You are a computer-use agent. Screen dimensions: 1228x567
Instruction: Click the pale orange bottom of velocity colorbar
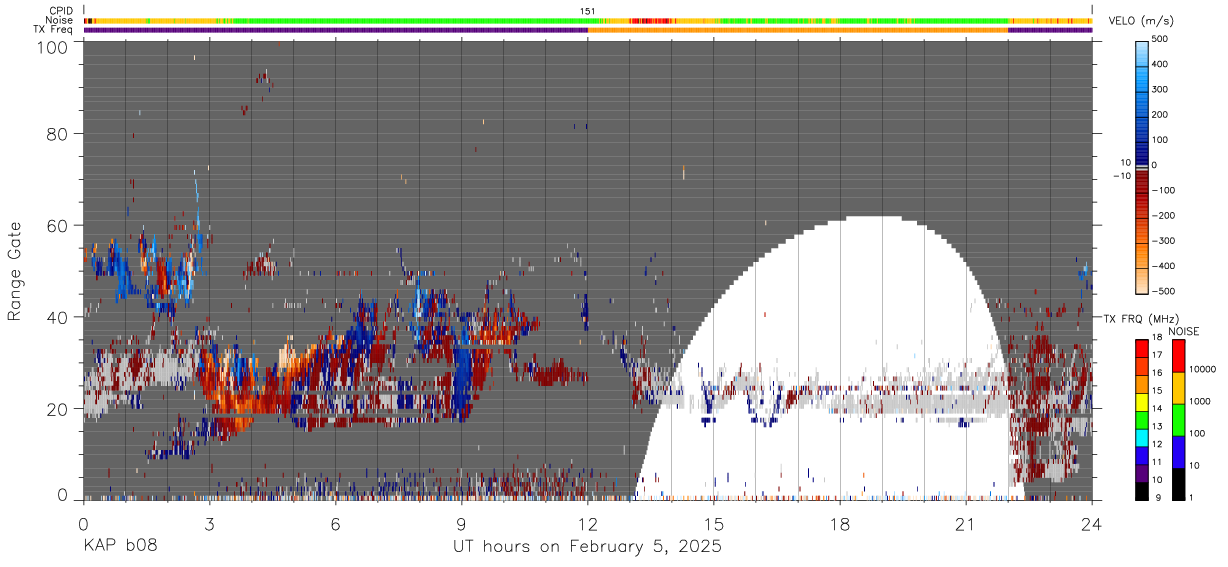click(1141, 283)
